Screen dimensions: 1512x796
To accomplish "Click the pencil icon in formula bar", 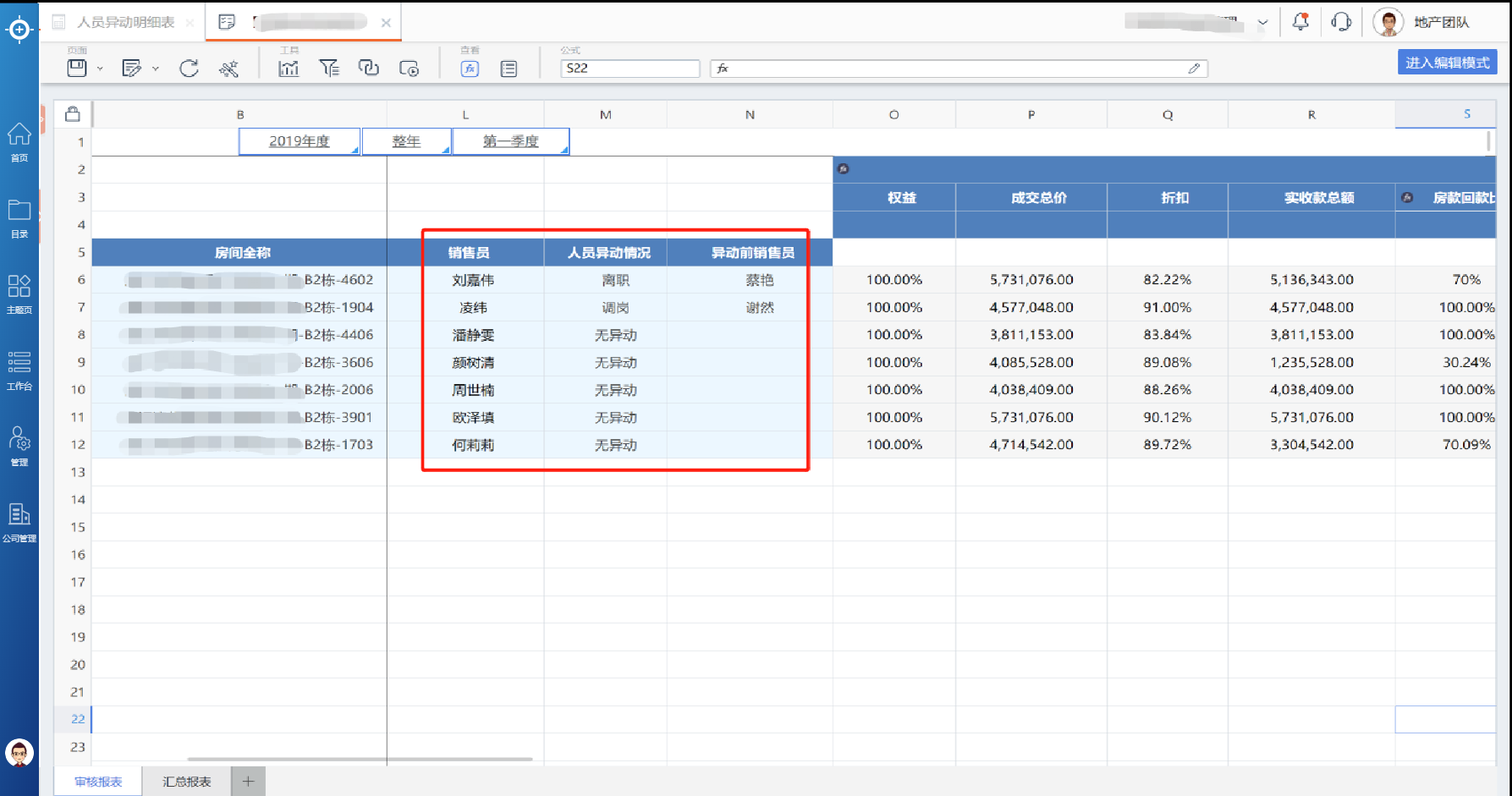I will pyautogui.click(x=1194, y=69).
